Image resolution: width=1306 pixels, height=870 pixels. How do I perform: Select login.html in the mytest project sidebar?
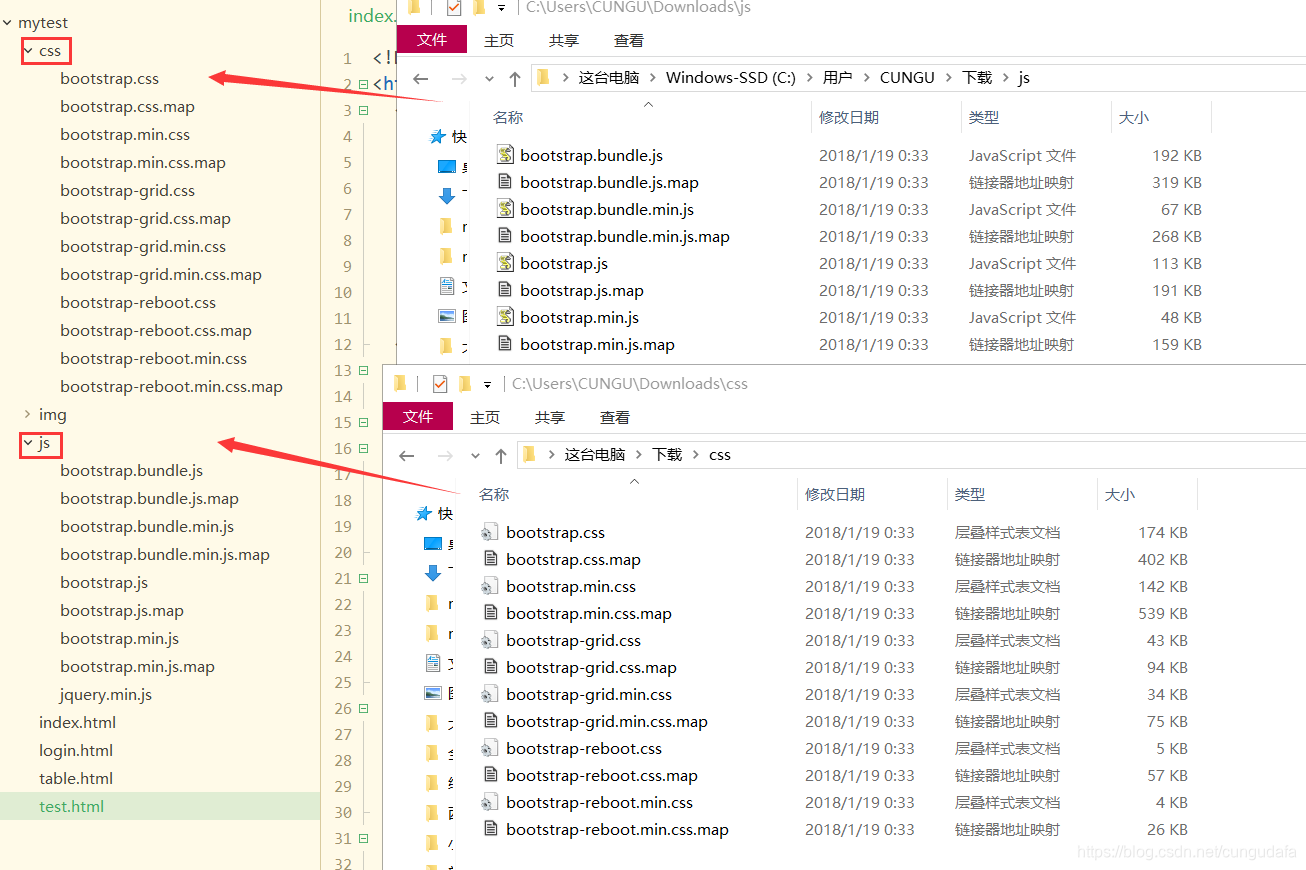pyautogui.click(x=77, y=750)
